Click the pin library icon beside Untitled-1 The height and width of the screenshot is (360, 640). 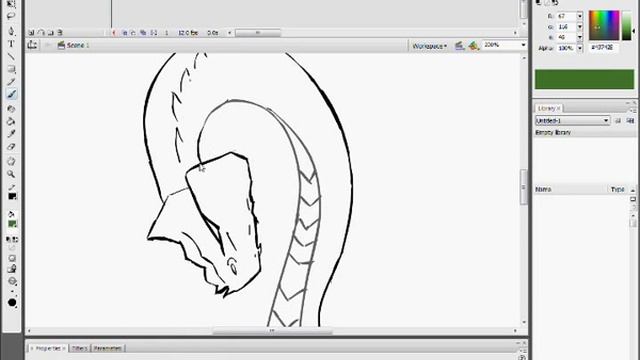[x=618, y=120]
